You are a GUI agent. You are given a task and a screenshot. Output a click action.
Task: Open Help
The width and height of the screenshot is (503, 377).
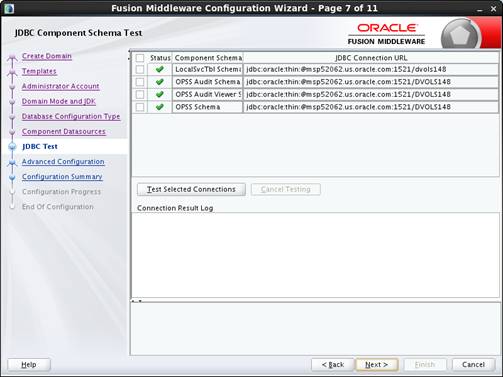click(x=29, y=365)
